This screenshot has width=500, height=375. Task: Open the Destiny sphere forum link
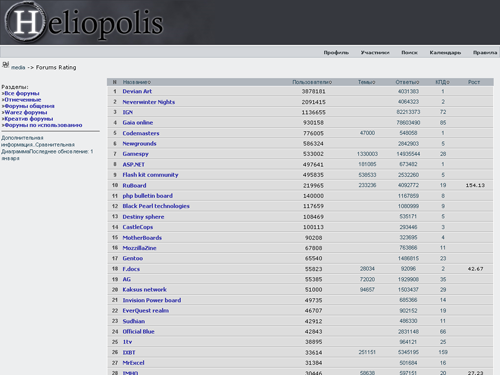(x=143, y=217)
